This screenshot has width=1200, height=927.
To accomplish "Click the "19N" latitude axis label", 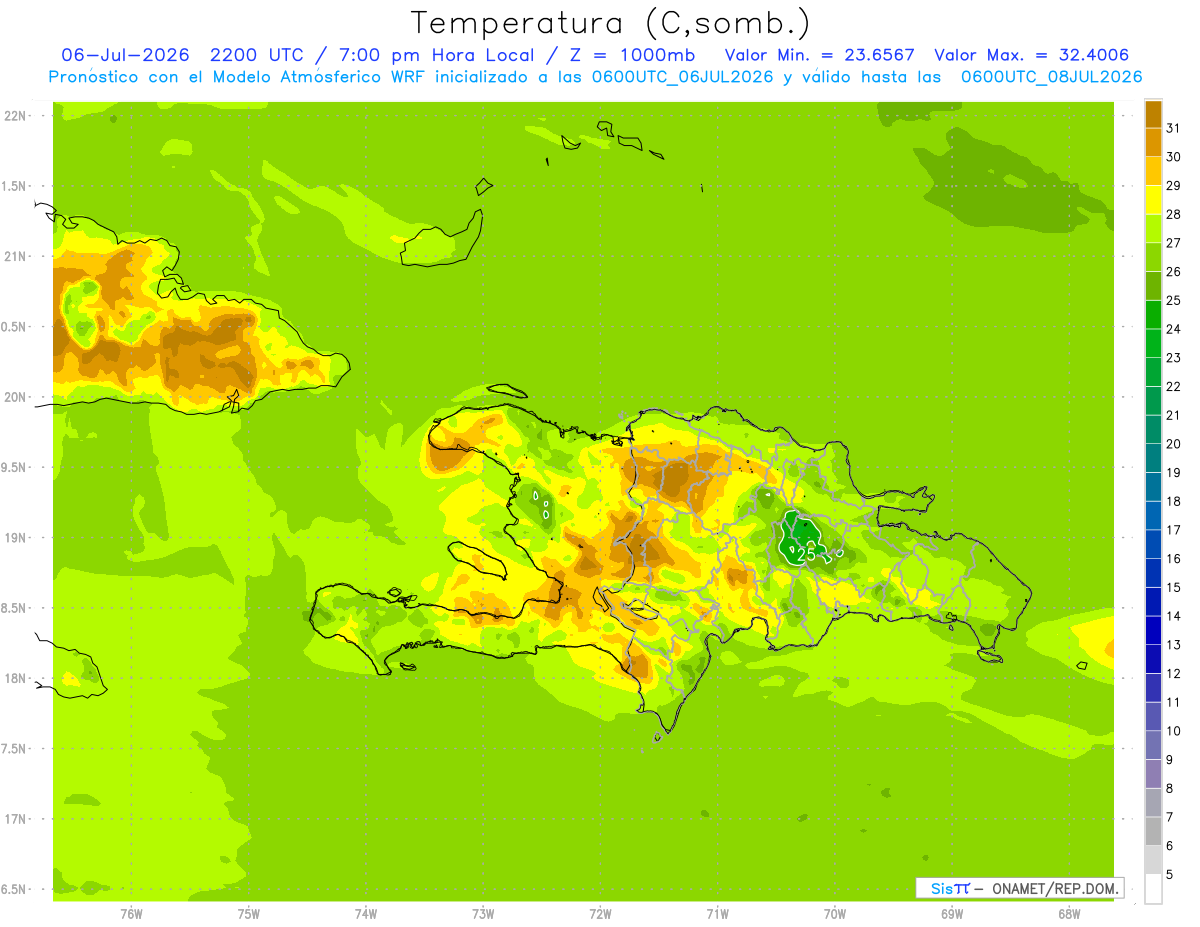I will (x=15, y=538).
